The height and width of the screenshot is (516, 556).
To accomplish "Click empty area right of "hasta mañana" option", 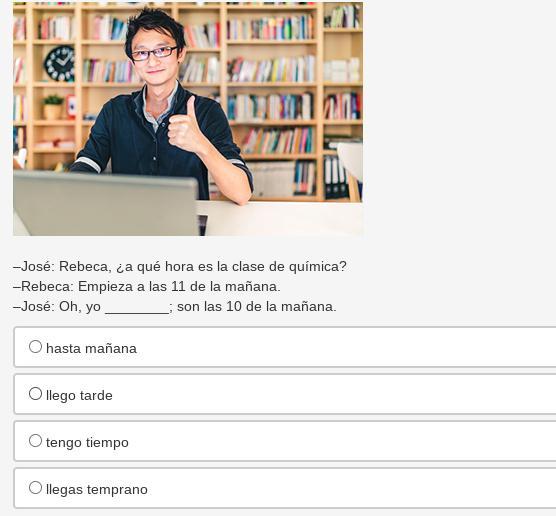I will pos(344,347).
